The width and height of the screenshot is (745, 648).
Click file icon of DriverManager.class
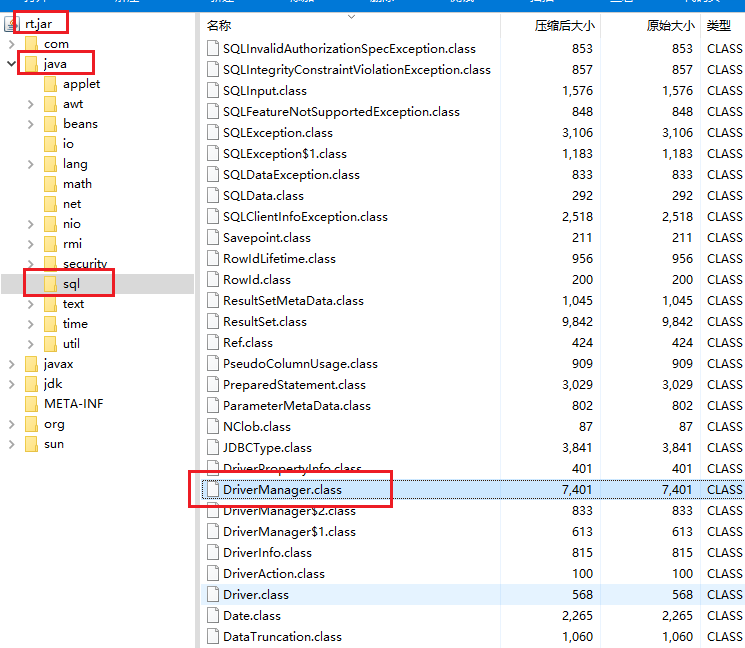point(213,490)
